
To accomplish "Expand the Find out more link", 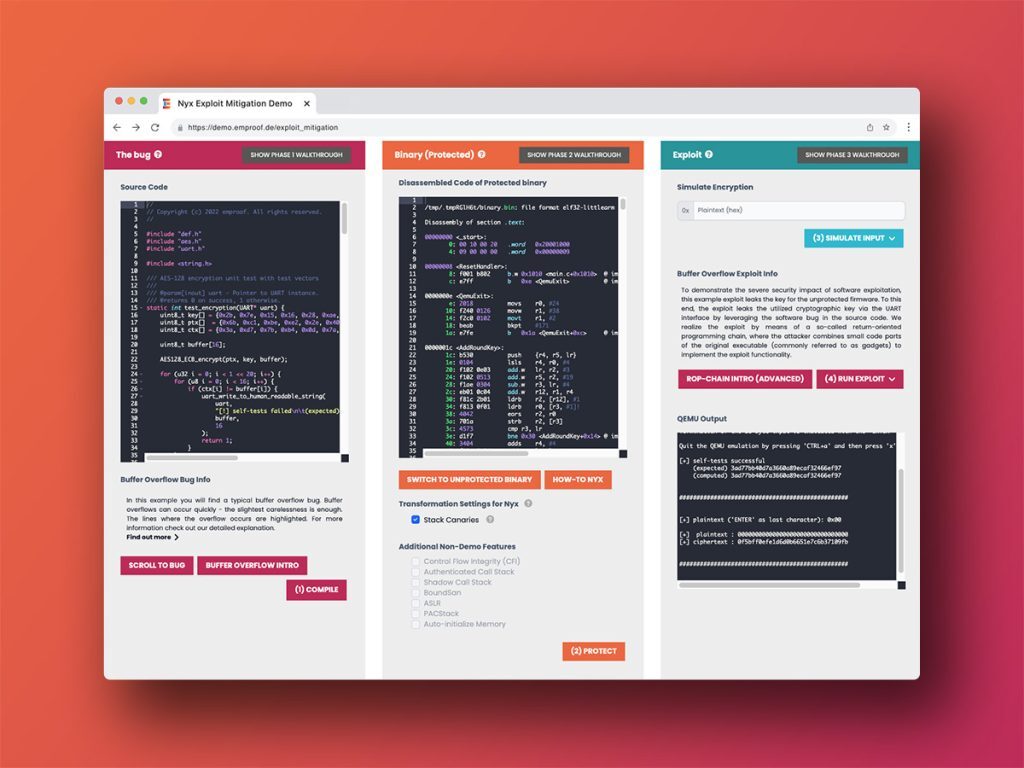I will point(152,537).
